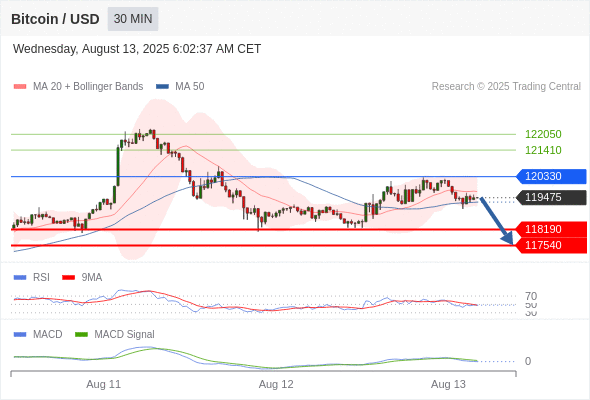Click the 122050 resistance level label
Screen dimensions: 590x400
pos(543,134)
